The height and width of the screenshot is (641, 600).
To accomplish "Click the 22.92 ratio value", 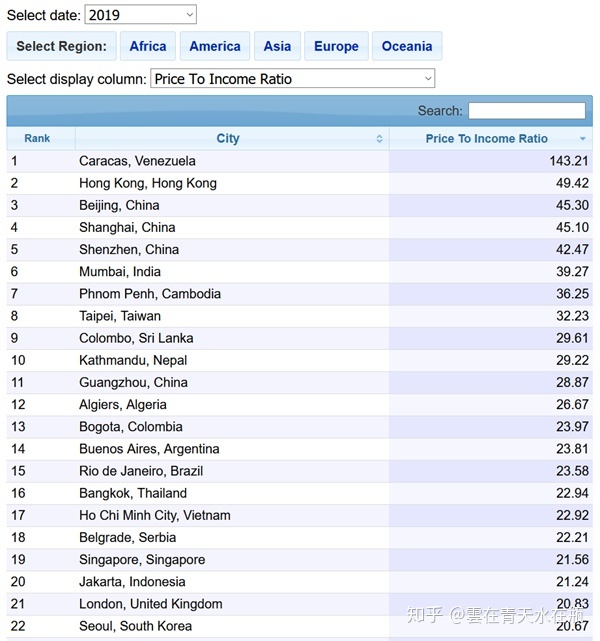I will tap(572, 515).
